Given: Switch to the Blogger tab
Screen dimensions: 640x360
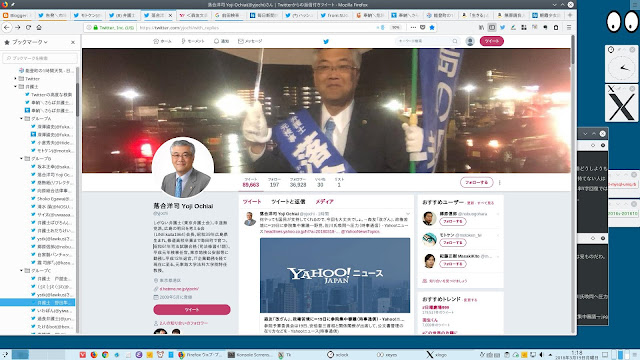Looking at the screenshot, I should [x=16, y=15].
